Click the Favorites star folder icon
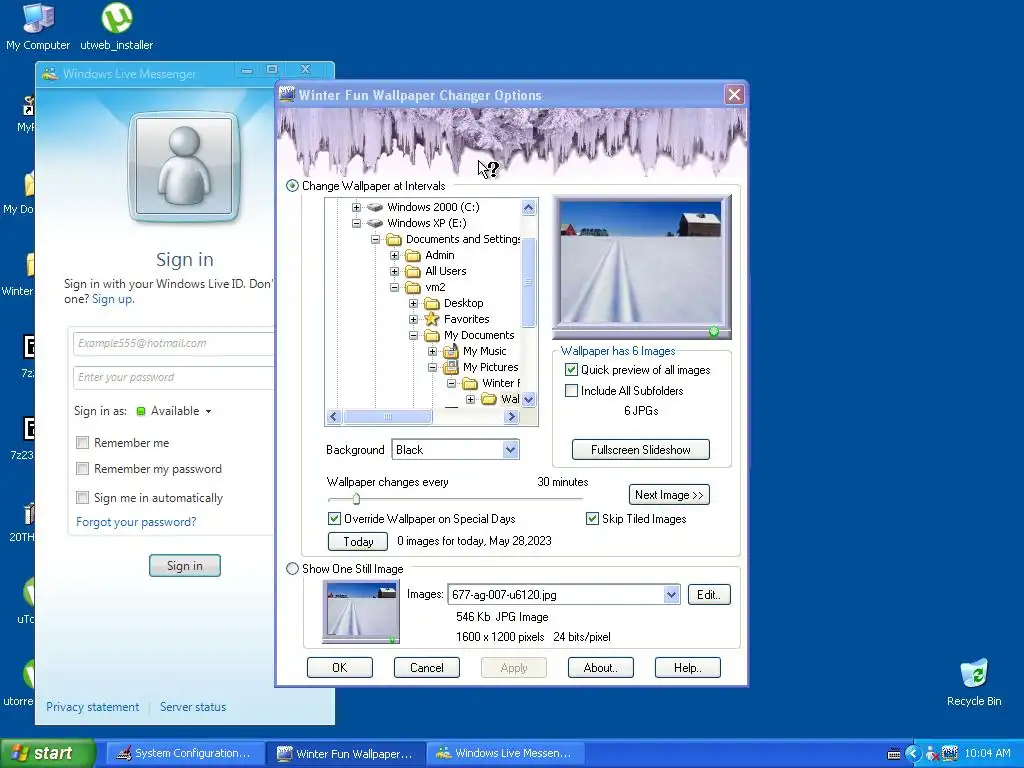1024x768 pixels. click(x=432, y=319)
